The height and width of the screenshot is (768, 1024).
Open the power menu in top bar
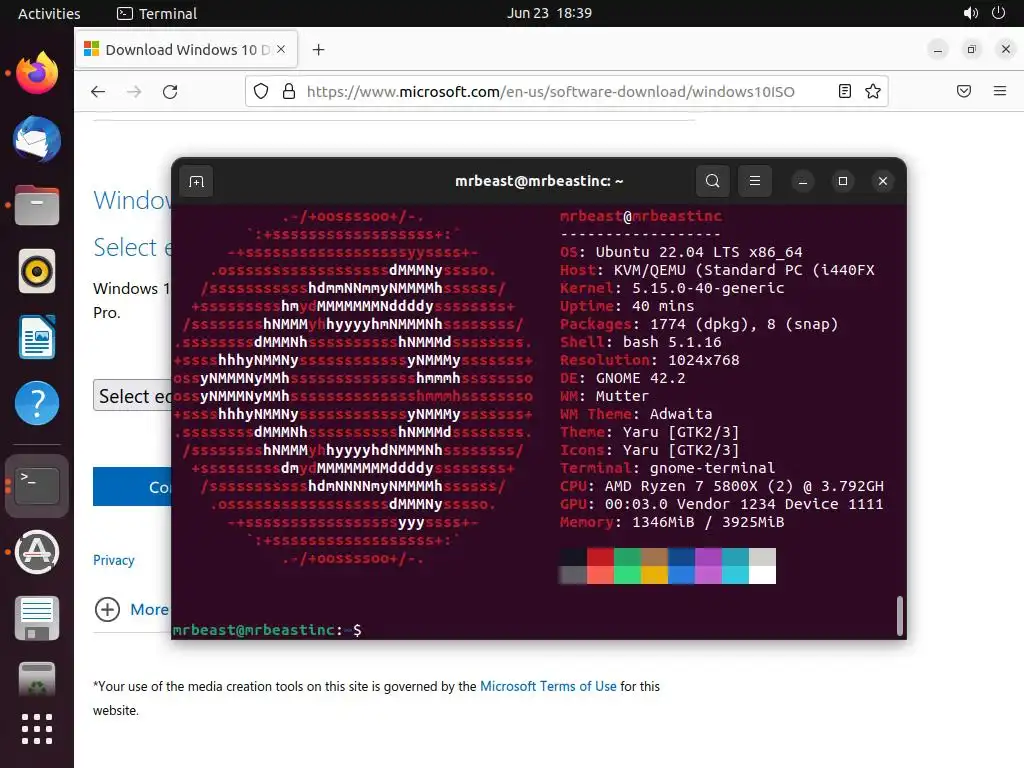point(998,13)
